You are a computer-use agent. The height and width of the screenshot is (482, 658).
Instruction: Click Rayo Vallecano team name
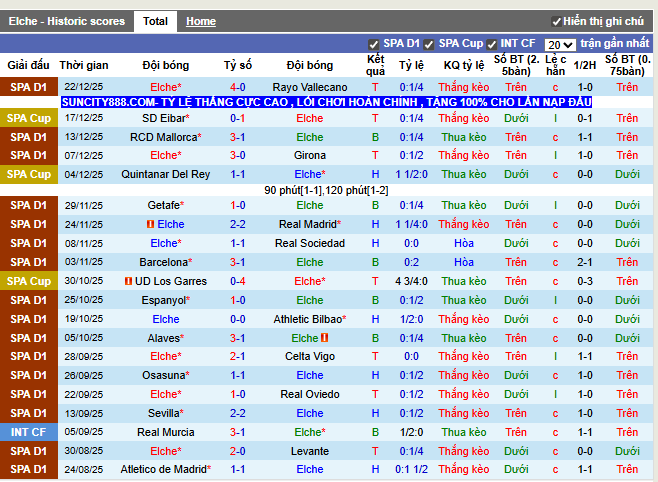(310, 87)
